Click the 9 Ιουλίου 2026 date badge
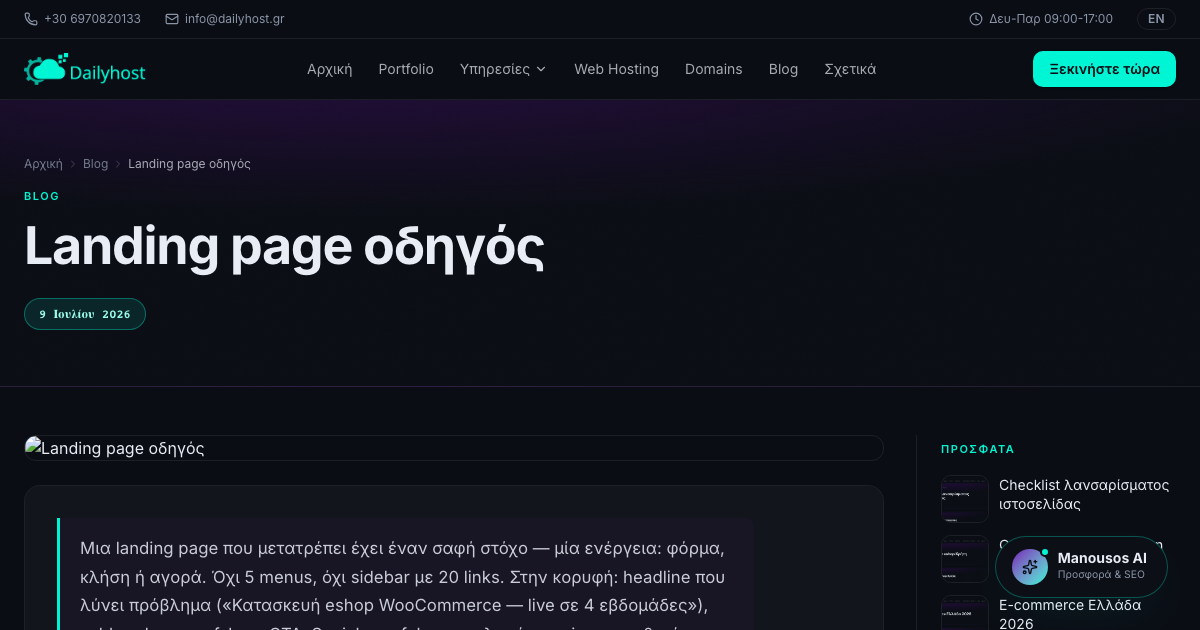This screenshot has width=1200, height=630. pyautogui.click(x=85, y=314)
